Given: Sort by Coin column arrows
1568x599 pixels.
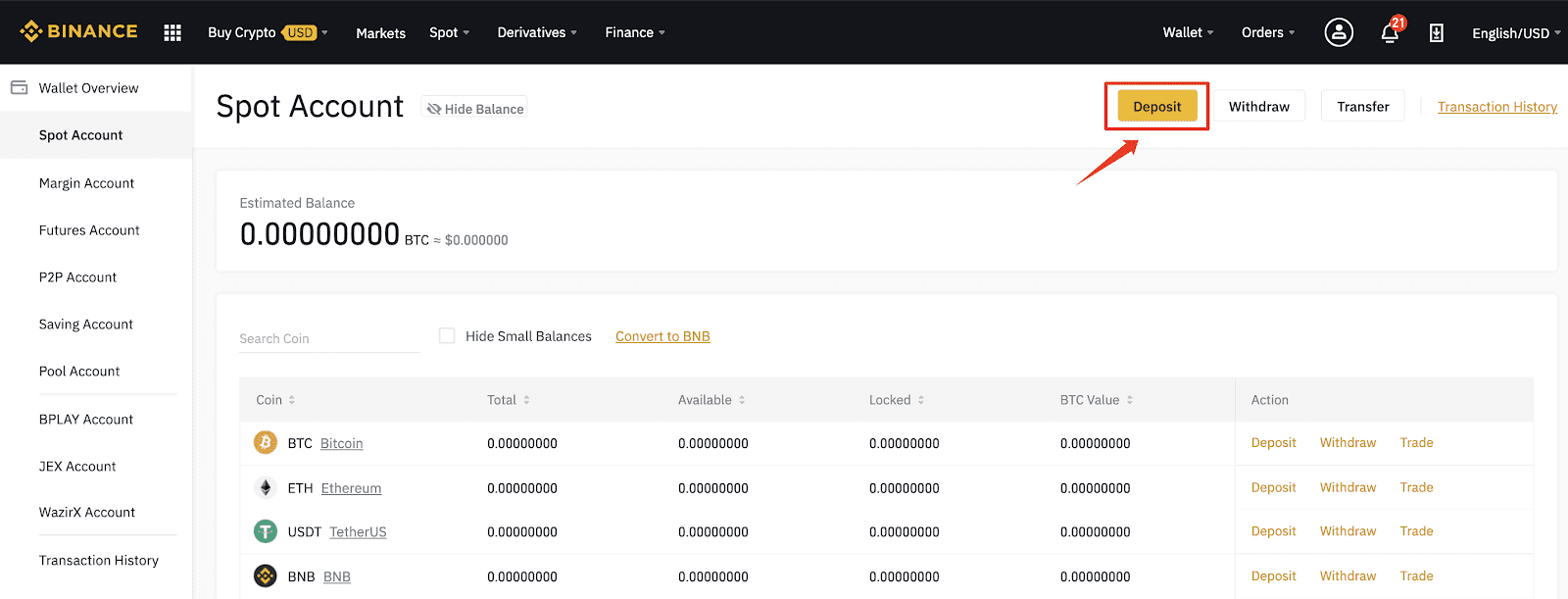Looking at the screenshot, I should coord(292,400).
